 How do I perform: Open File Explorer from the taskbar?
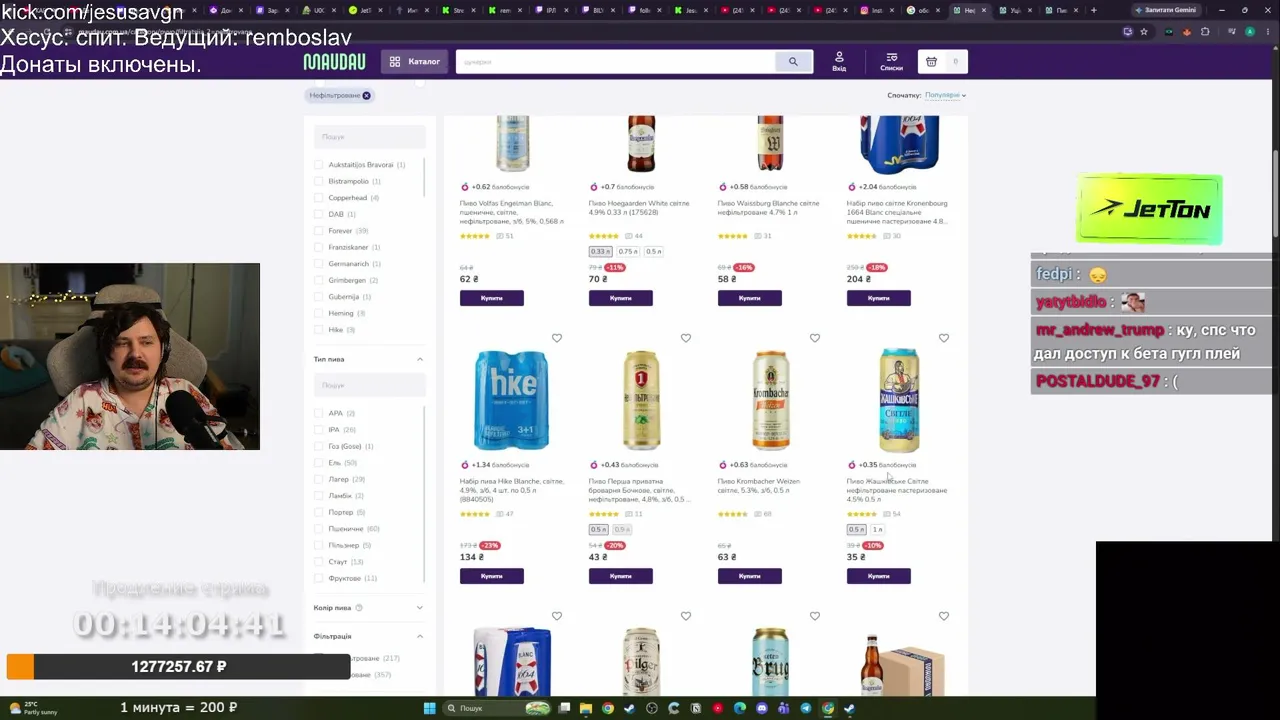[x=586, y=708]
